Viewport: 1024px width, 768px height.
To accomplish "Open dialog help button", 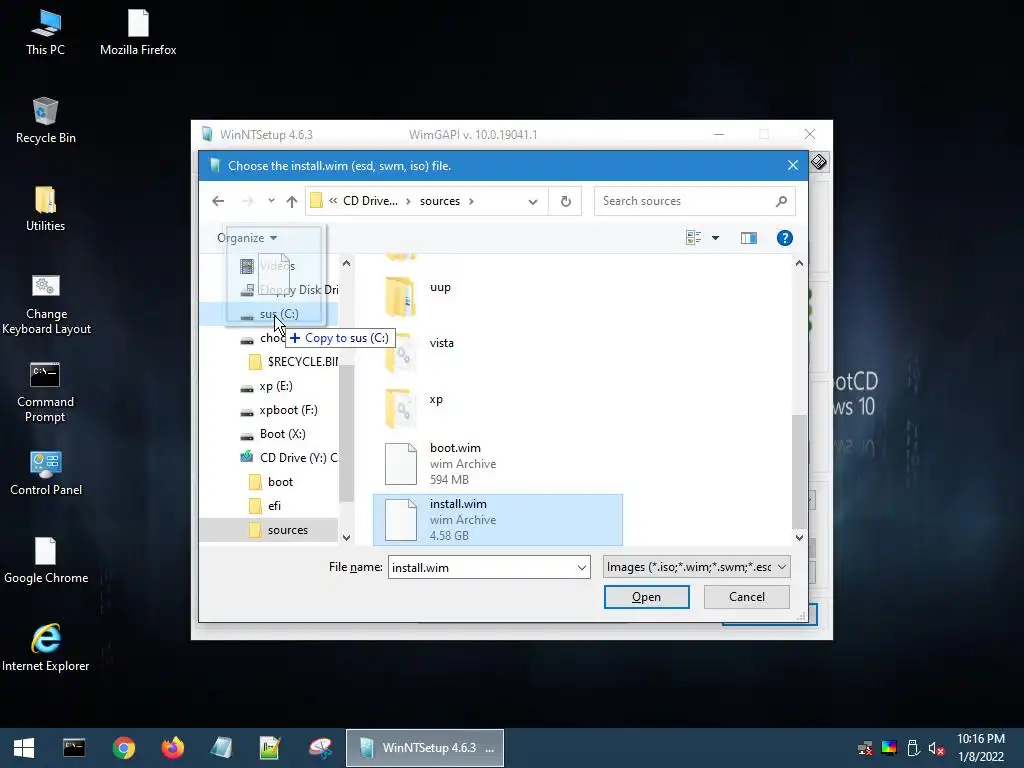I will coord(784,238).
